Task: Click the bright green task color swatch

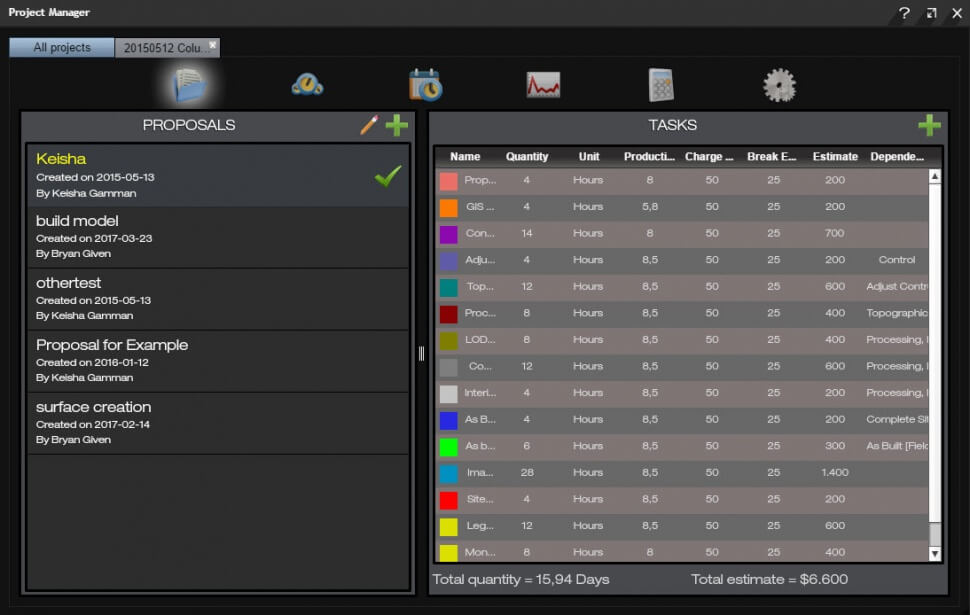Action: coord(448,446)
